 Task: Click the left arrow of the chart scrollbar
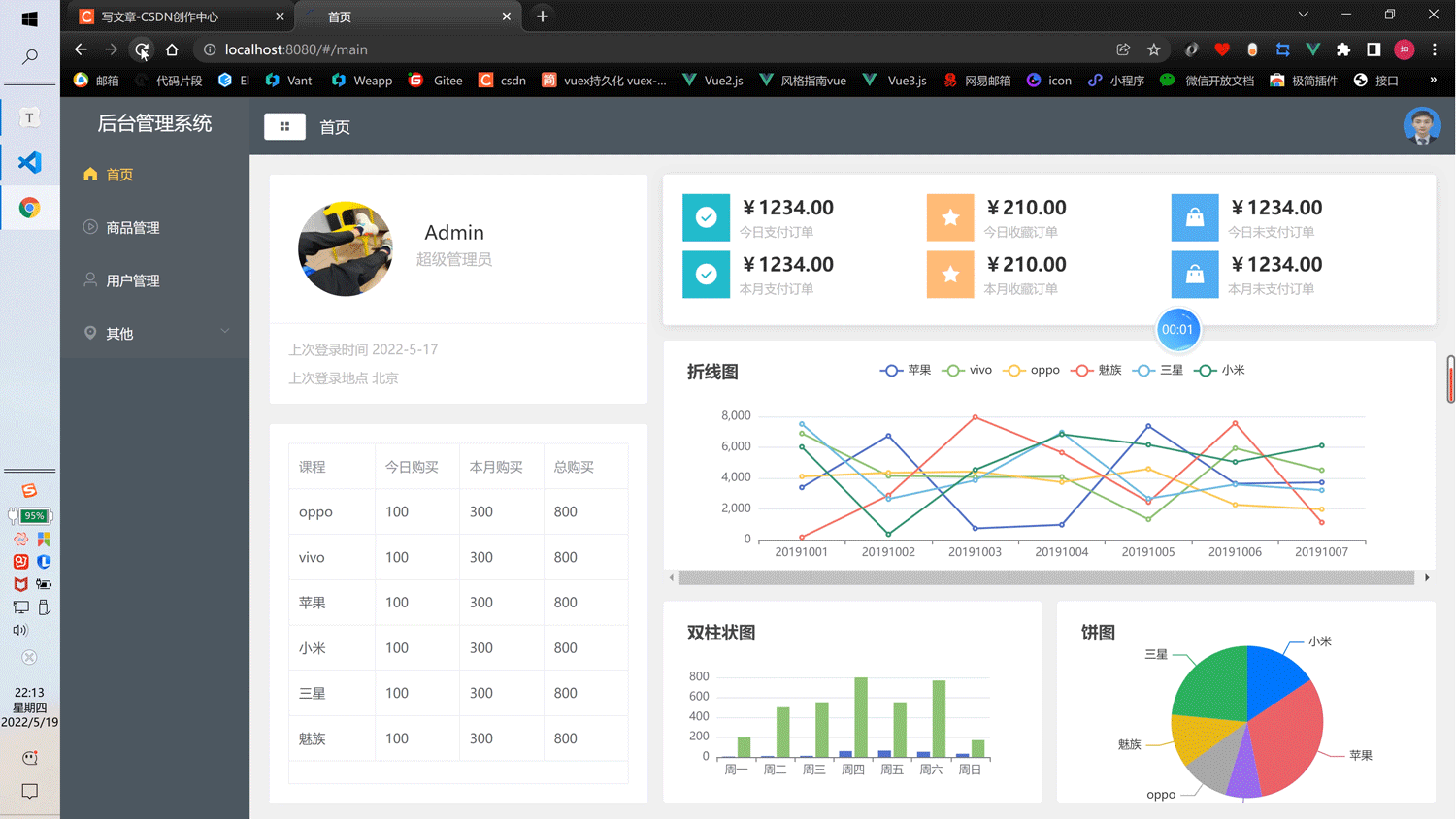pyautogui.click(x=672, y=577)
